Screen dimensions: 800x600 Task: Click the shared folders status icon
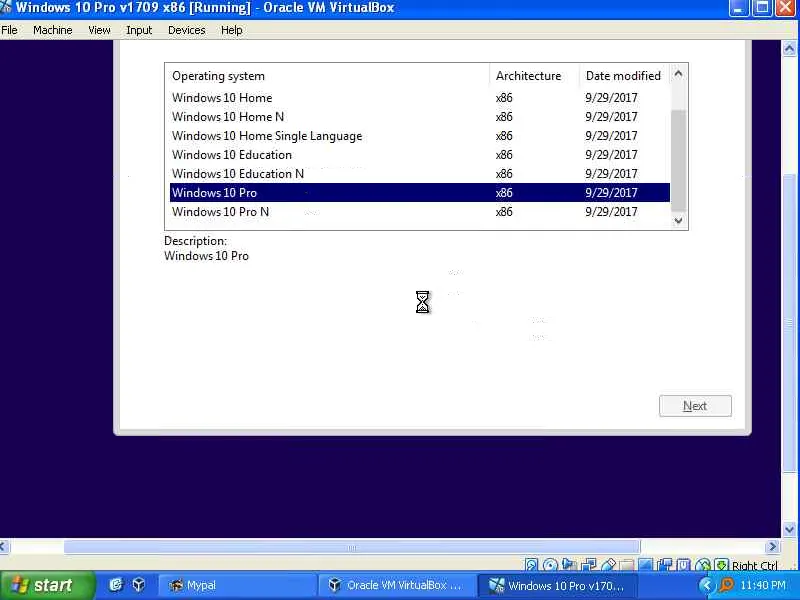coord(626,565)
